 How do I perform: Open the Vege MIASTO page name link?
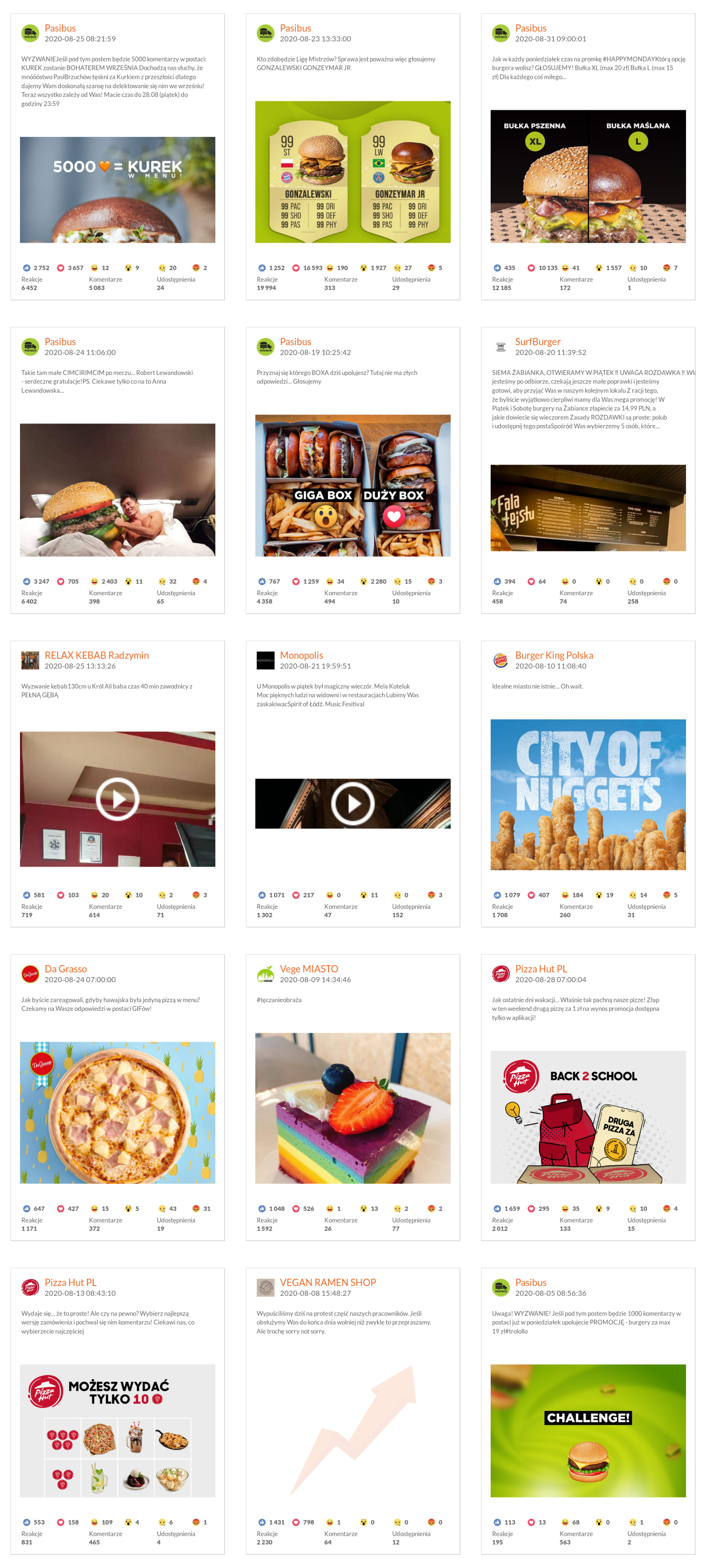click(x=309, y=968)
